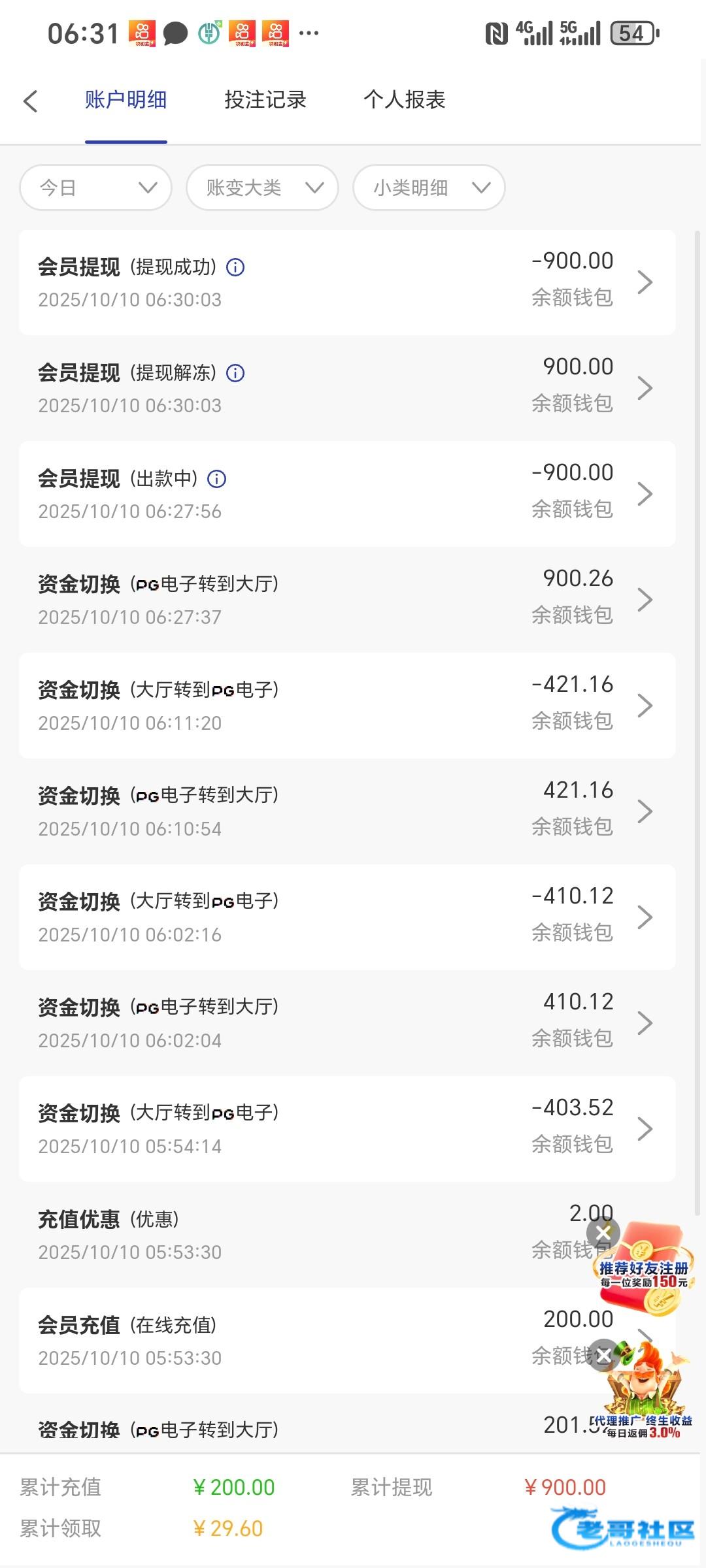Viewport: 706px width, 1568px height.
Task: Open chevron for -403.52 transfer entry
Action: 645,1129
